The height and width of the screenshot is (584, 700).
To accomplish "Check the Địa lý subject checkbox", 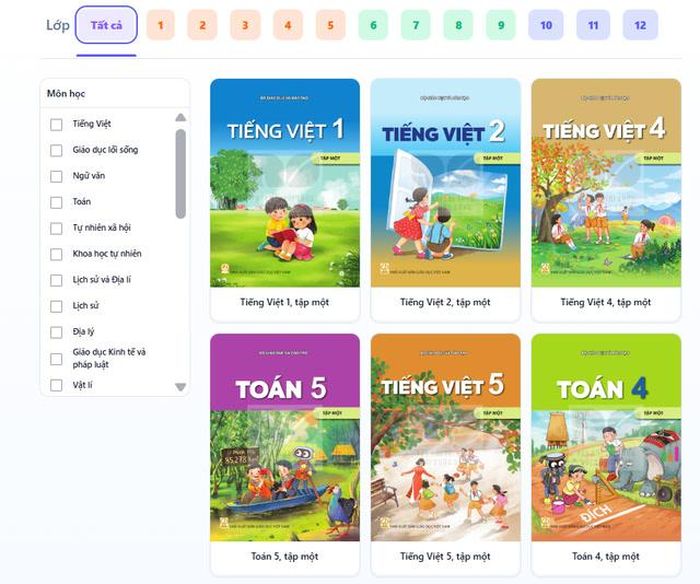I will pos(56,332).
